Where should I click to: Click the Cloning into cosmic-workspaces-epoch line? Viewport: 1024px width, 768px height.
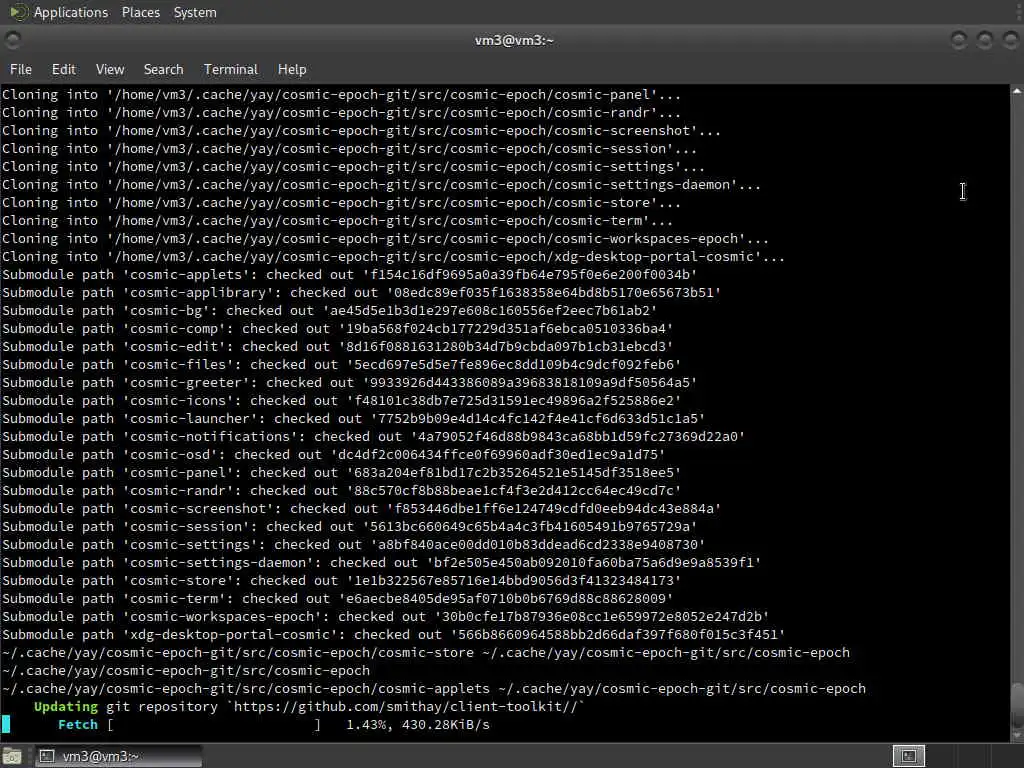pyautogui.click(x=385, y=238)
